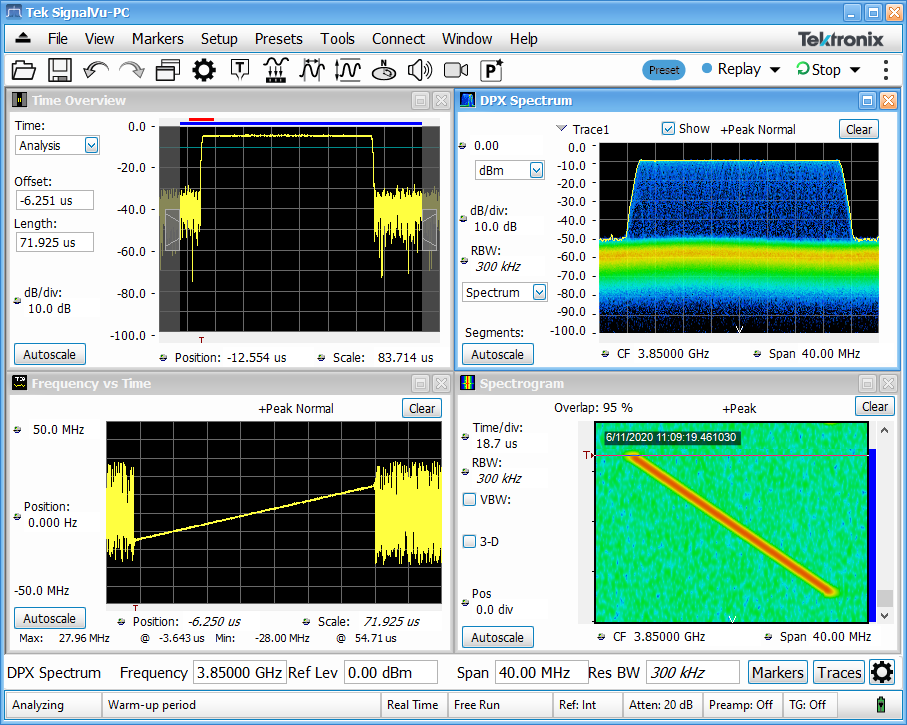This screenshot has height=725, width=907.
Task: Click the Traces button
Action: [x=839, y=673]
